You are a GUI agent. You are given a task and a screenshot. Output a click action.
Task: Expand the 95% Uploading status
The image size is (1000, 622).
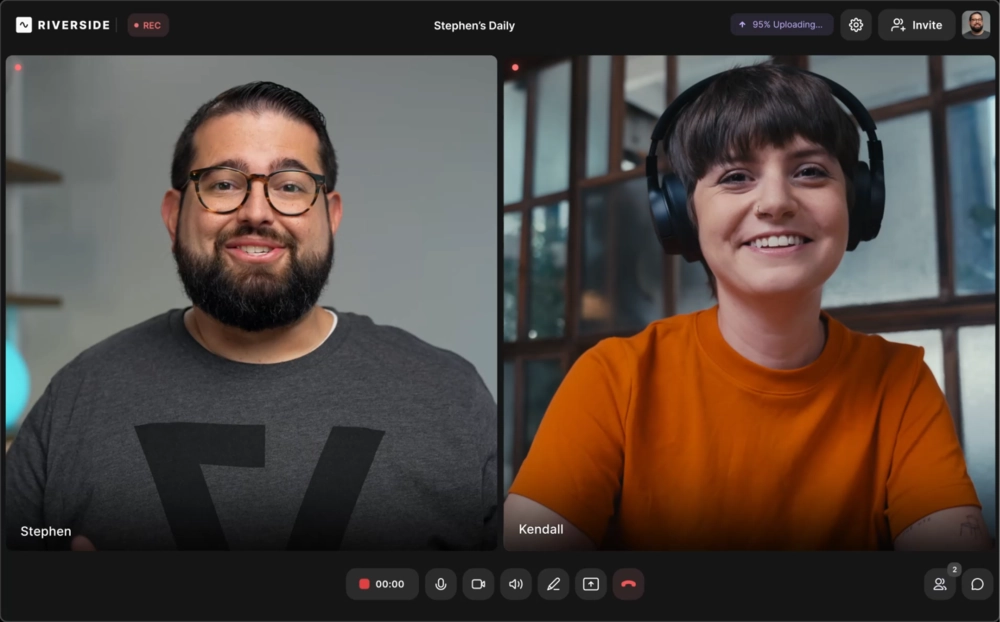tap(781, 24)
